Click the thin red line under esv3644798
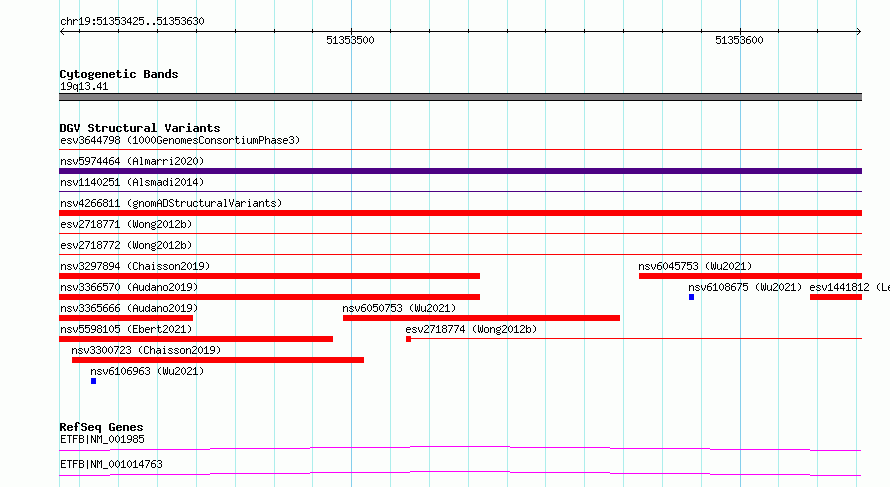 coord(460,150)
